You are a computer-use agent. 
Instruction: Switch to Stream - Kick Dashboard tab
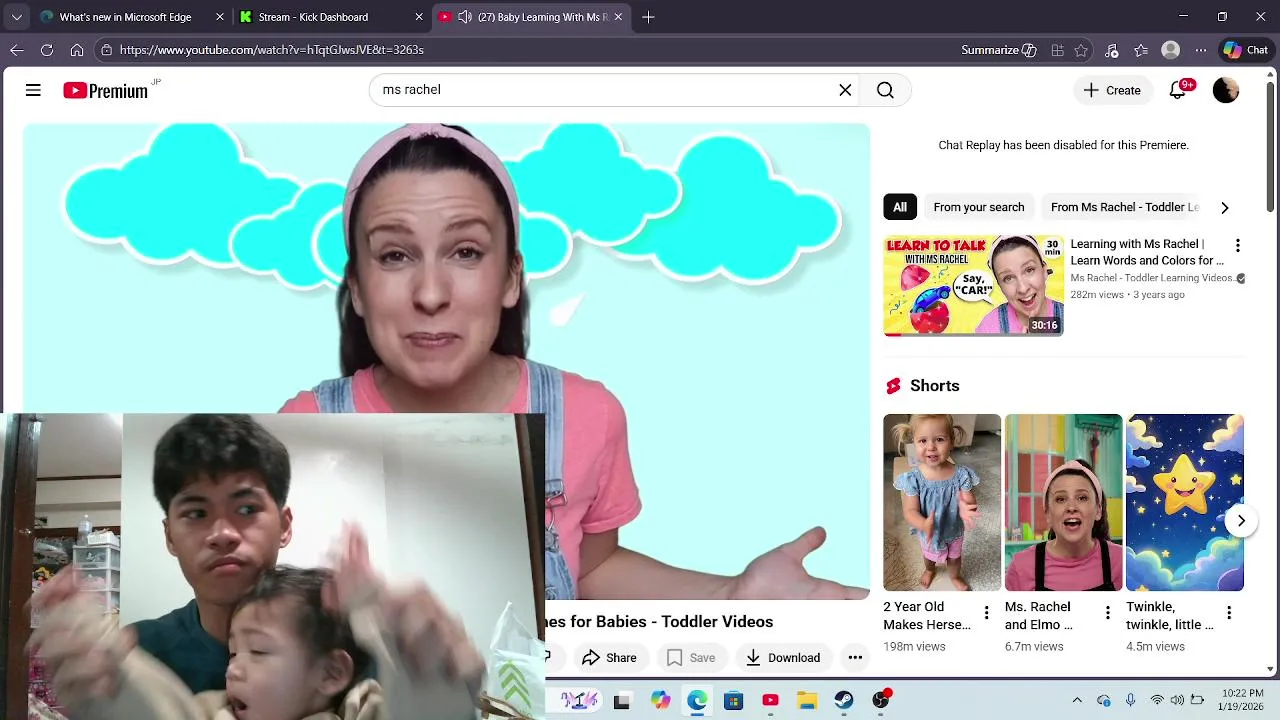pos(313,17)
